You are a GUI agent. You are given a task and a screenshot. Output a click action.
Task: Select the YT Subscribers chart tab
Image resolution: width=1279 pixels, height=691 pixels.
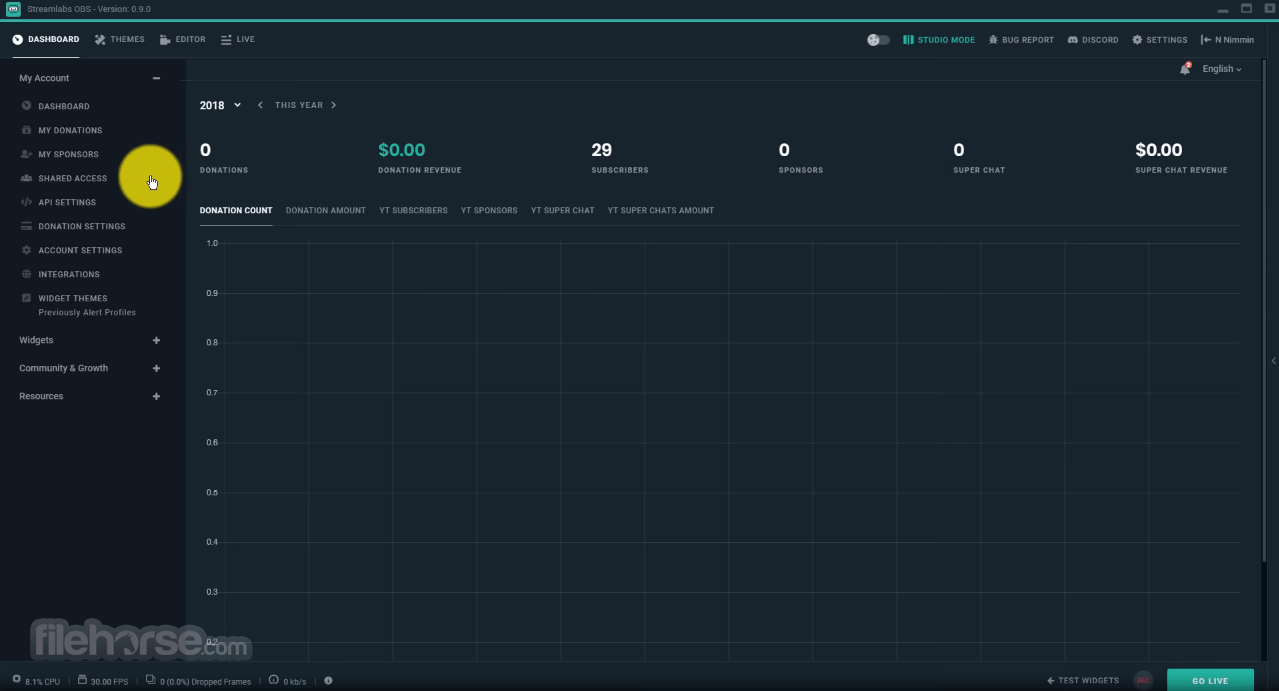[413, 211]
